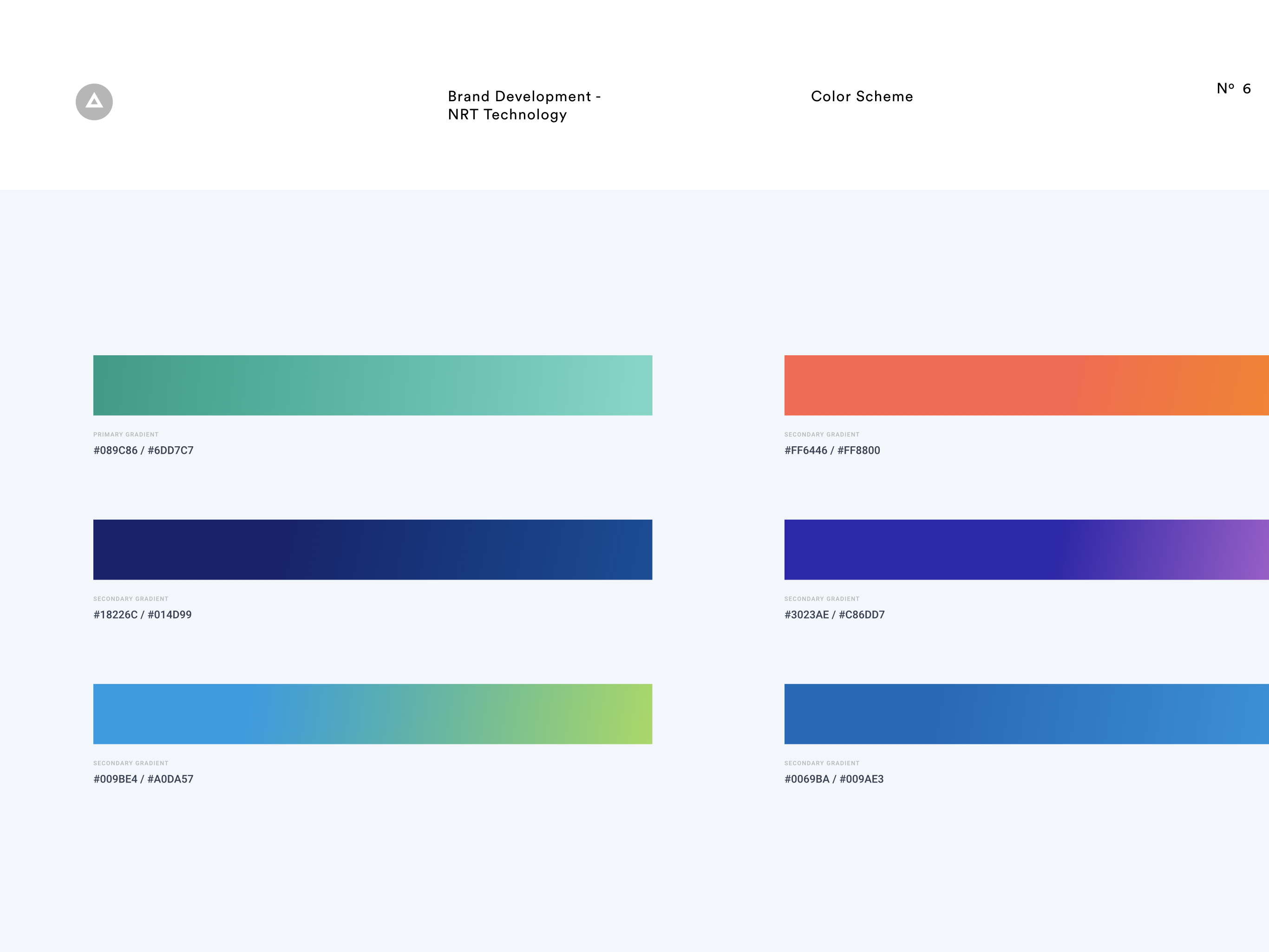This screenshot has width=1269, height=952.
Task: Click 'SECONDARY GRADIENT' label above #18226C
Action: (131, 599)
